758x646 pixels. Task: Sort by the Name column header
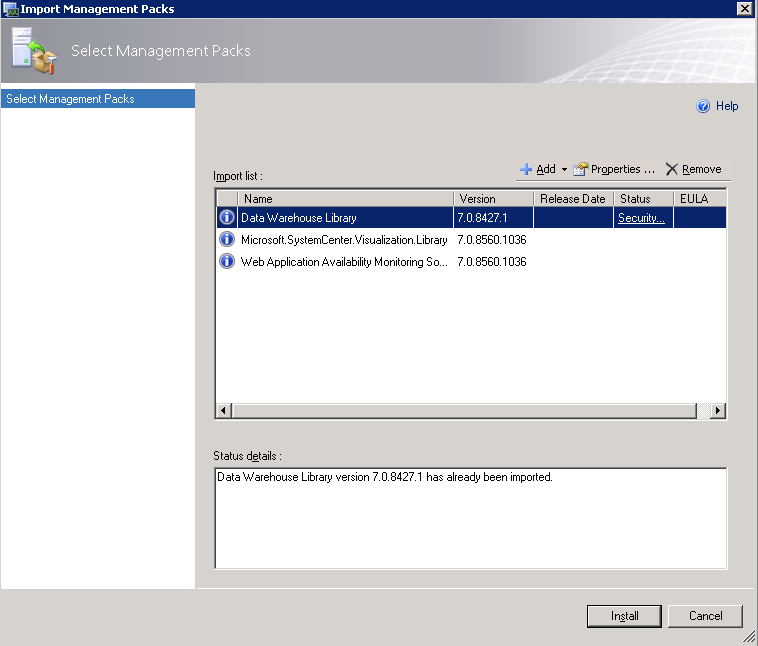(345, 199)
